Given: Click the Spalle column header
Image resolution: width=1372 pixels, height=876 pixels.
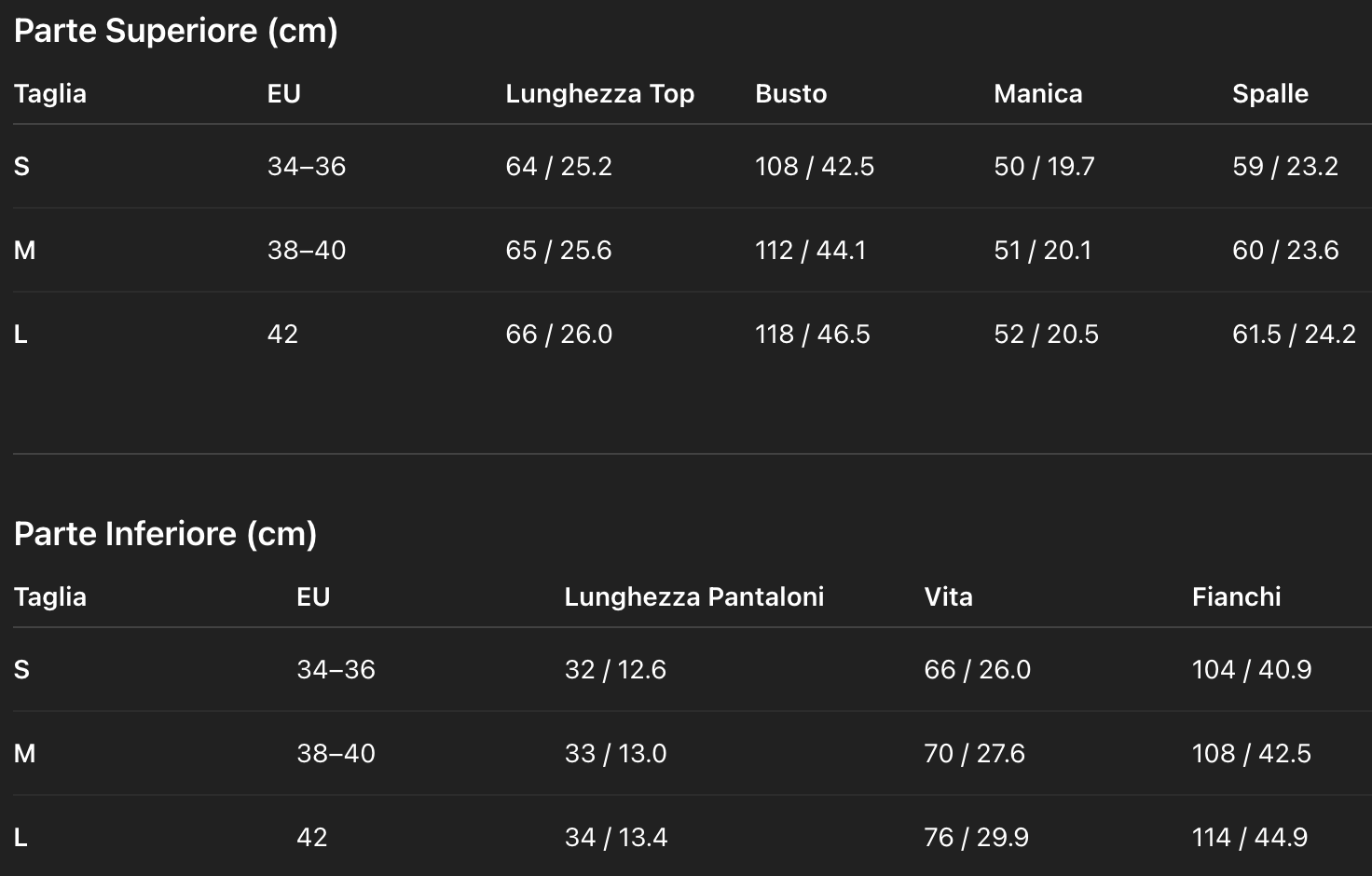Looking at the screenshot, I should pyautogui.click(x=1269, y=94).
